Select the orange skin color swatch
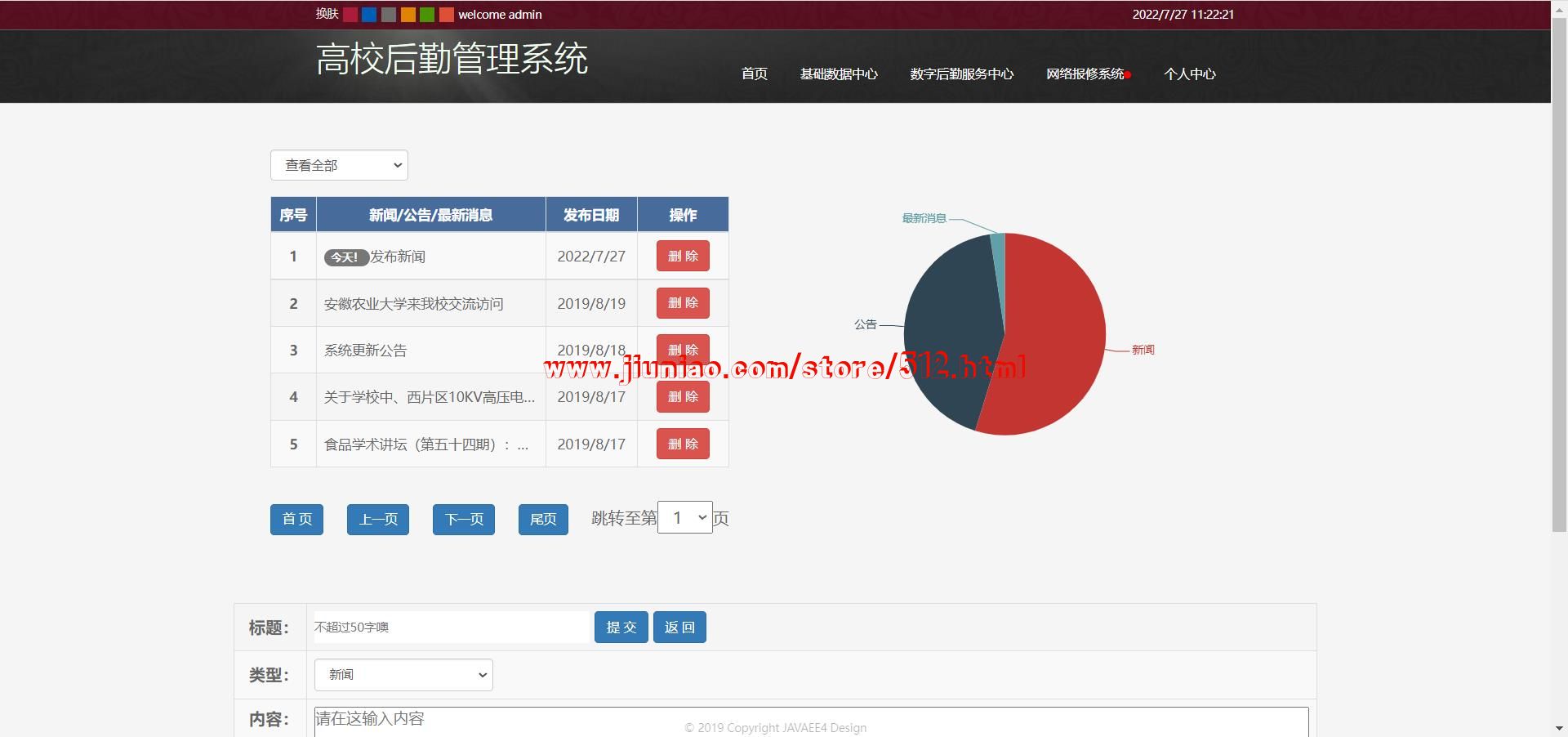 click(408, 15)
